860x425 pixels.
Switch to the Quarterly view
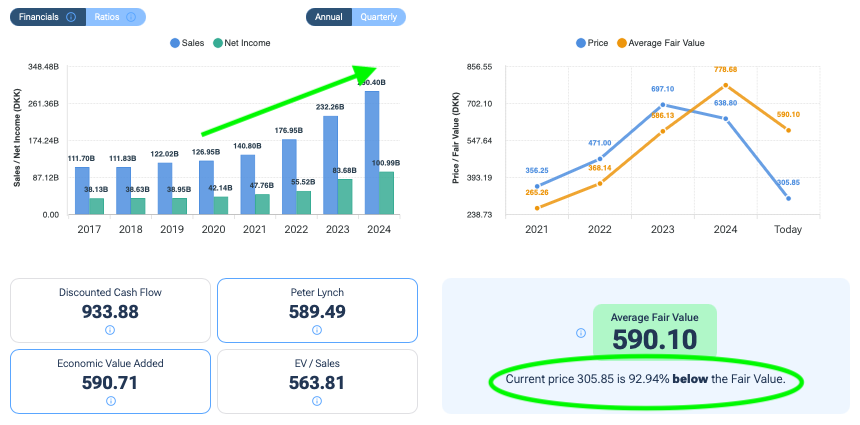380,17
